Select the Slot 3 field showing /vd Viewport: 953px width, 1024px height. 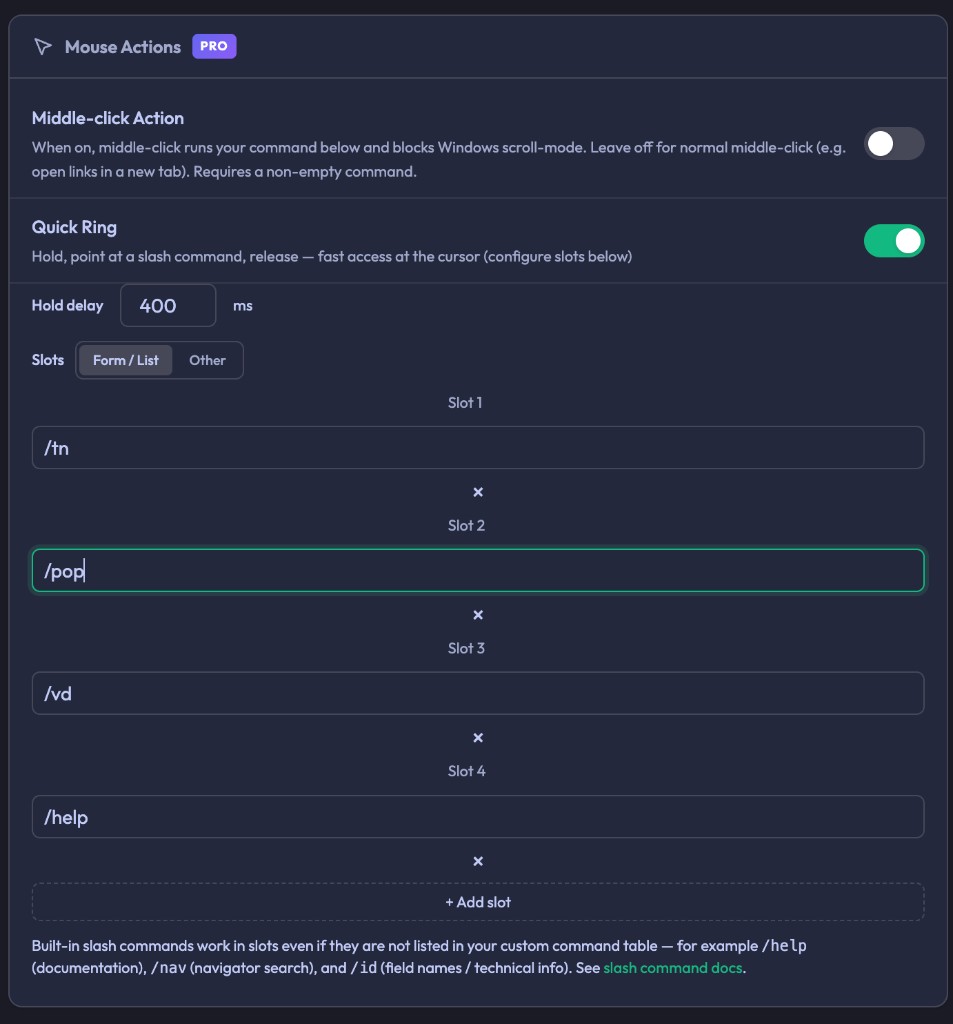pyautogui.click(x=478, y=693)
